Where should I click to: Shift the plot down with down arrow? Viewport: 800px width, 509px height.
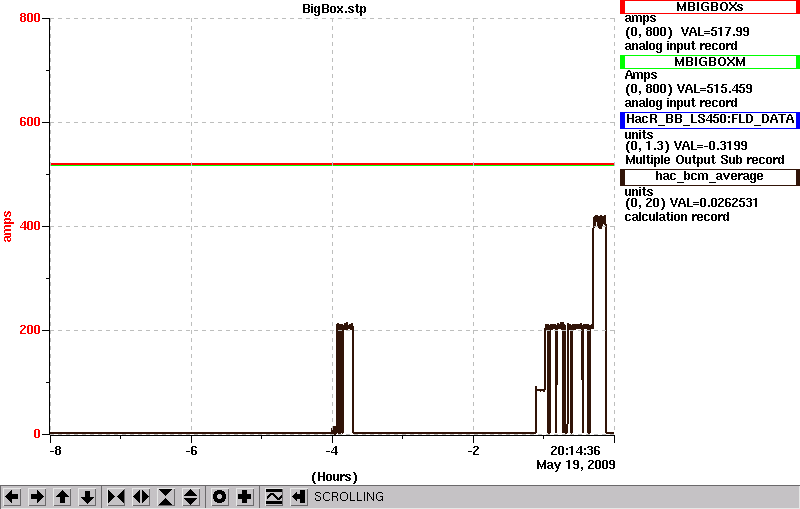(87, 497)
